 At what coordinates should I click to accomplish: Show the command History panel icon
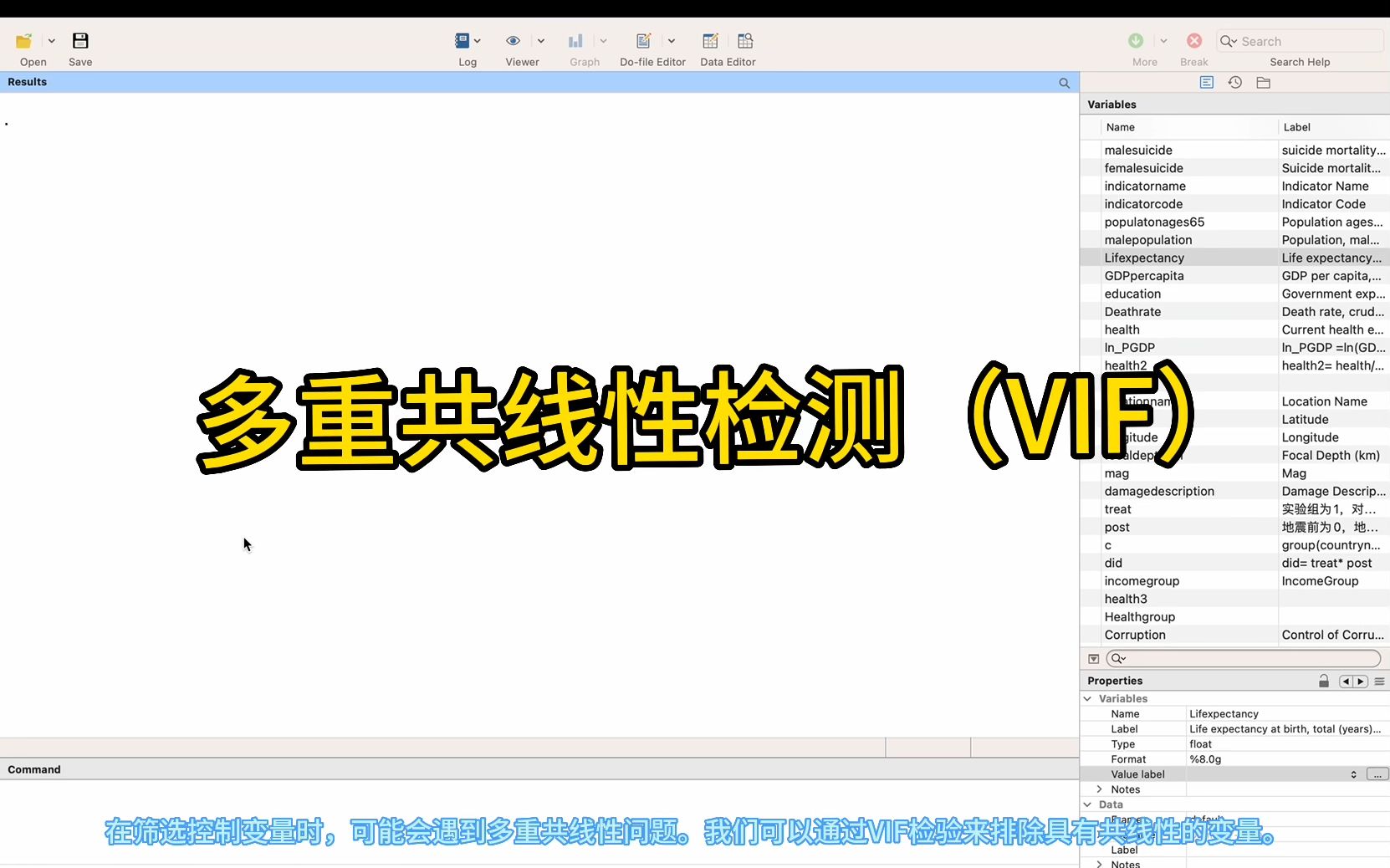point(1235,82)
